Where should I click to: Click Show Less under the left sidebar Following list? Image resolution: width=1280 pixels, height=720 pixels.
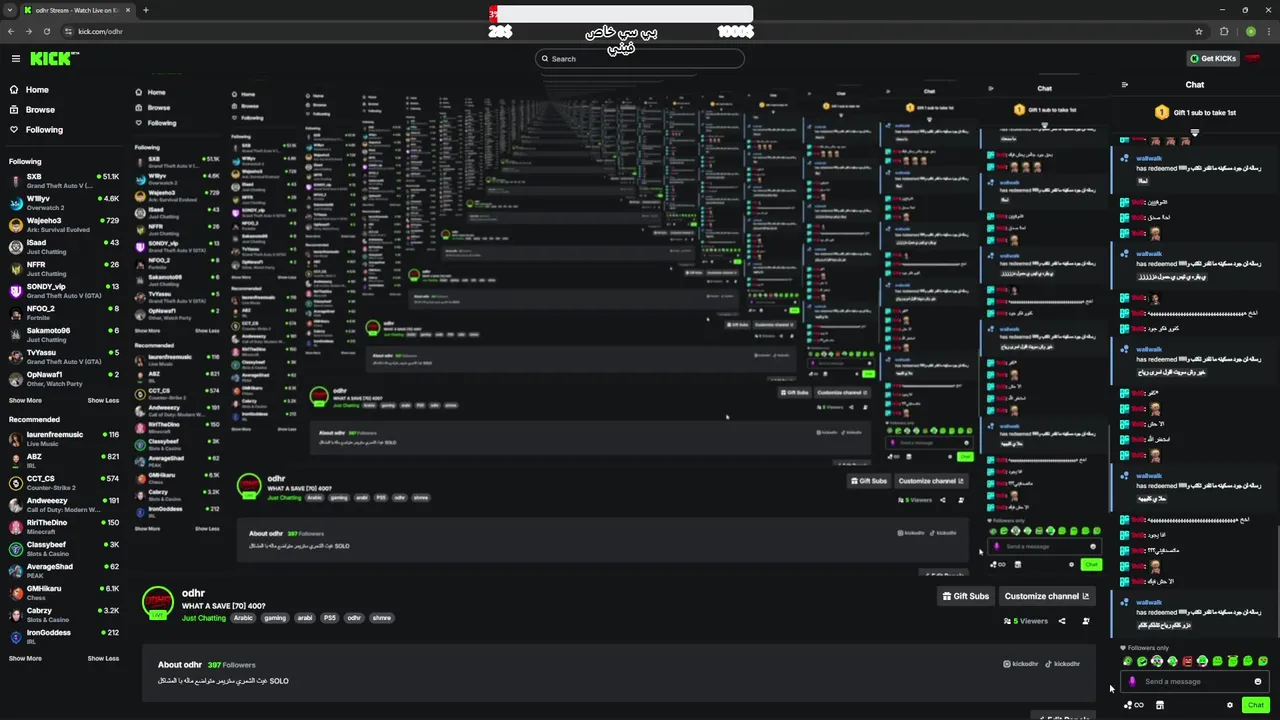103,400
